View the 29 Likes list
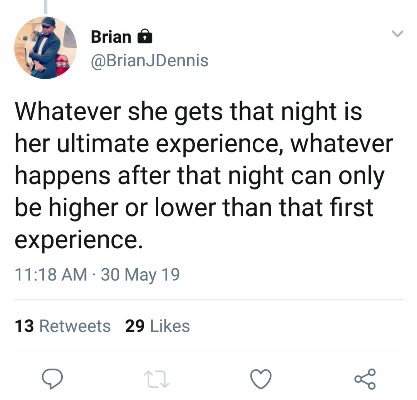 tap(157, 326)
